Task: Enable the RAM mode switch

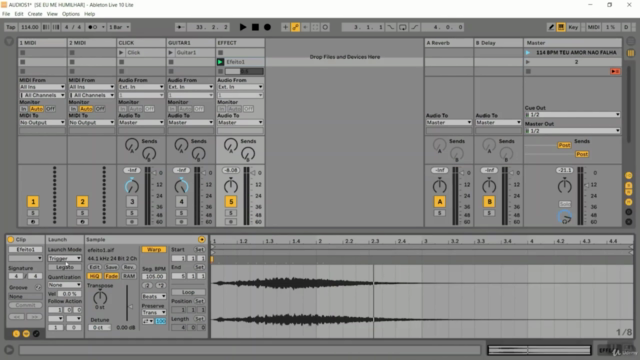Action: tap(129, 276)
